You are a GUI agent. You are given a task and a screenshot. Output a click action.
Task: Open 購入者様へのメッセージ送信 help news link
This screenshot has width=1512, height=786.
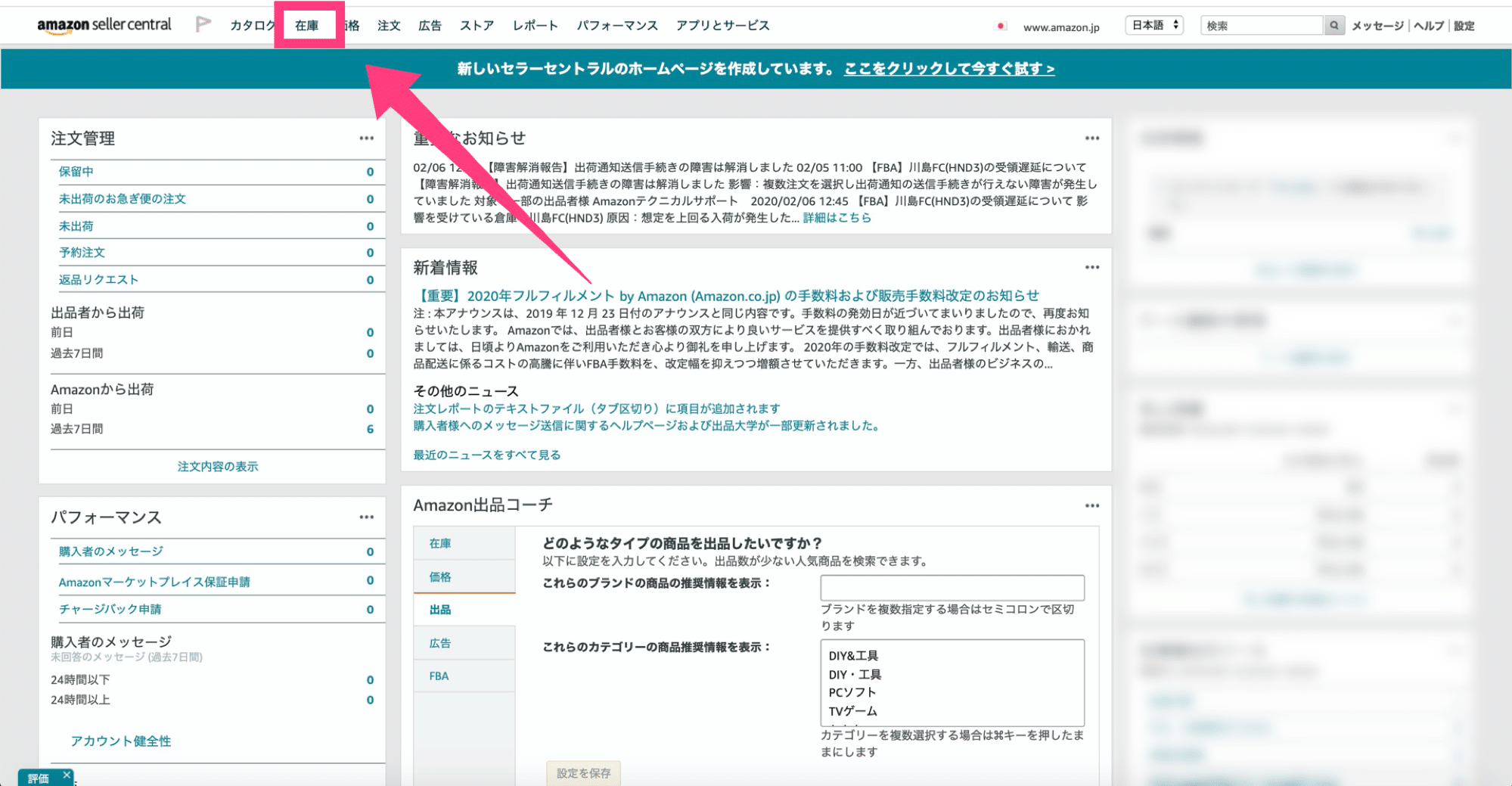point(648,426)
